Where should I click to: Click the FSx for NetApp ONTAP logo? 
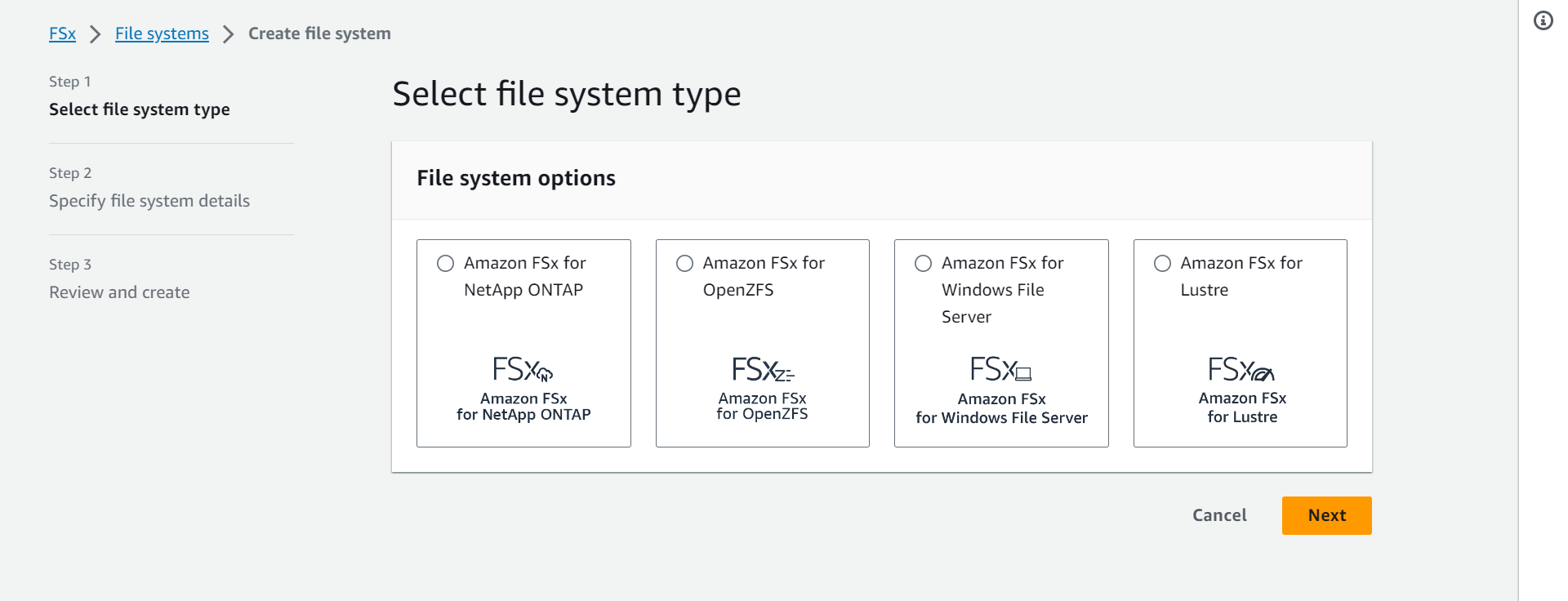pos(523,389)
